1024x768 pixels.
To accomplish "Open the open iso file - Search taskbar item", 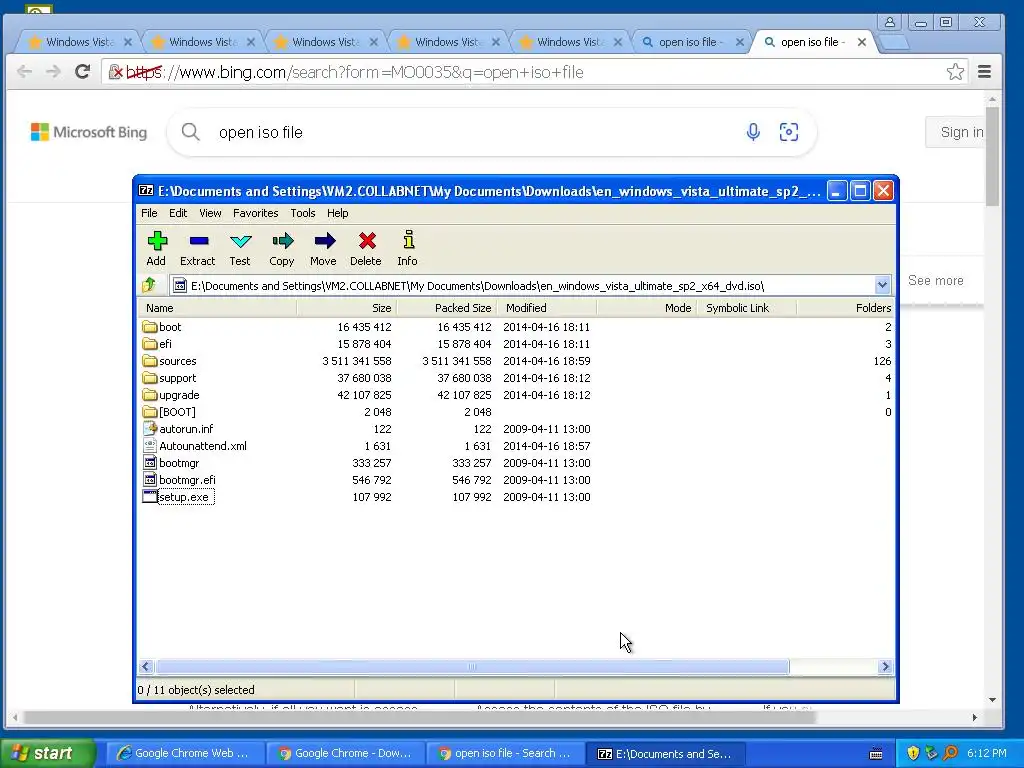I will pyautogui.click(x=505, y=753).
